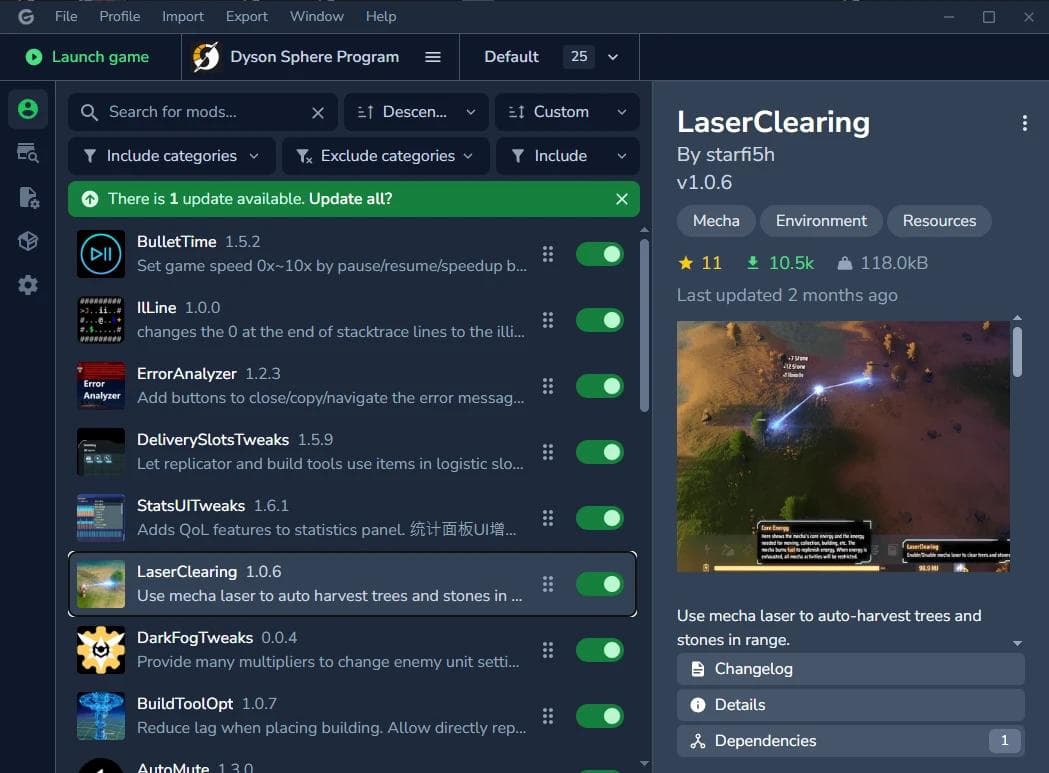The width and height of the screenshot is (1049, 773).
Task: Expand the Dependencies section
Action: tap(850, 741)
